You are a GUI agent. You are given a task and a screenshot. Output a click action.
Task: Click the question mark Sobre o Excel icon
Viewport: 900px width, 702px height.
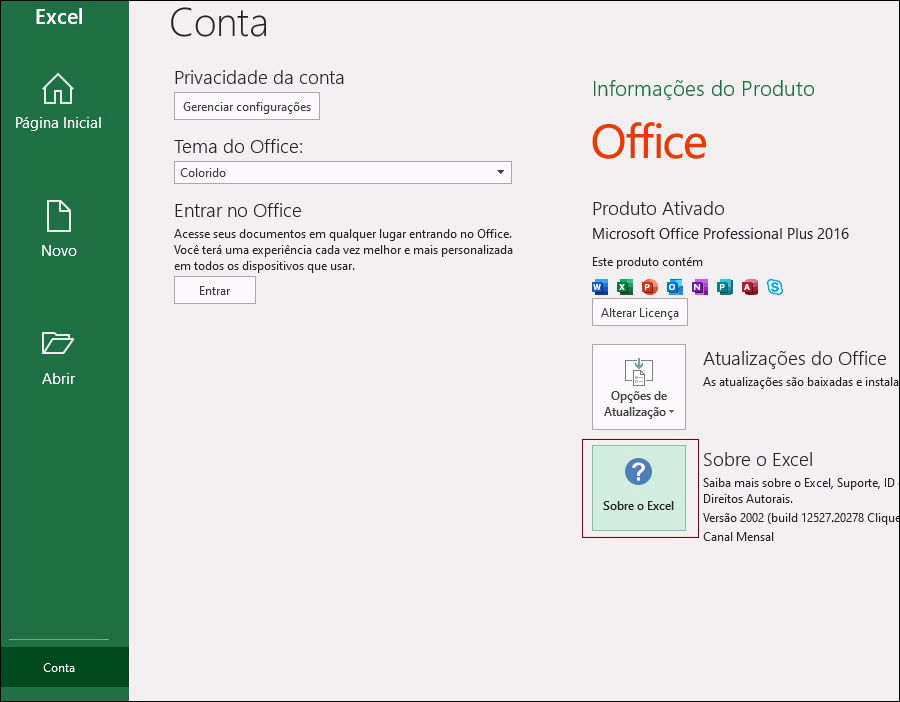point(638,472)
